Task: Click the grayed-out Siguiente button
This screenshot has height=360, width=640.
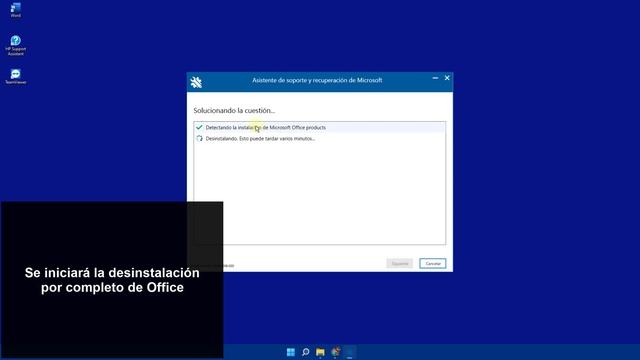Action: (x=400, y=263)
